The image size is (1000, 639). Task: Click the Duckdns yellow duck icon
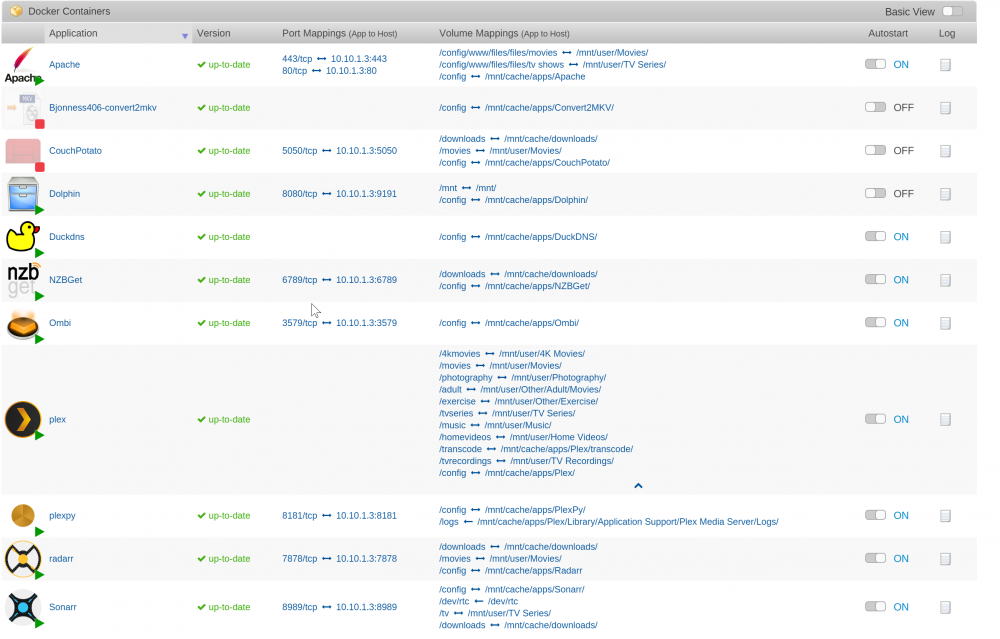pyautogui.click(x=23, y=237)
